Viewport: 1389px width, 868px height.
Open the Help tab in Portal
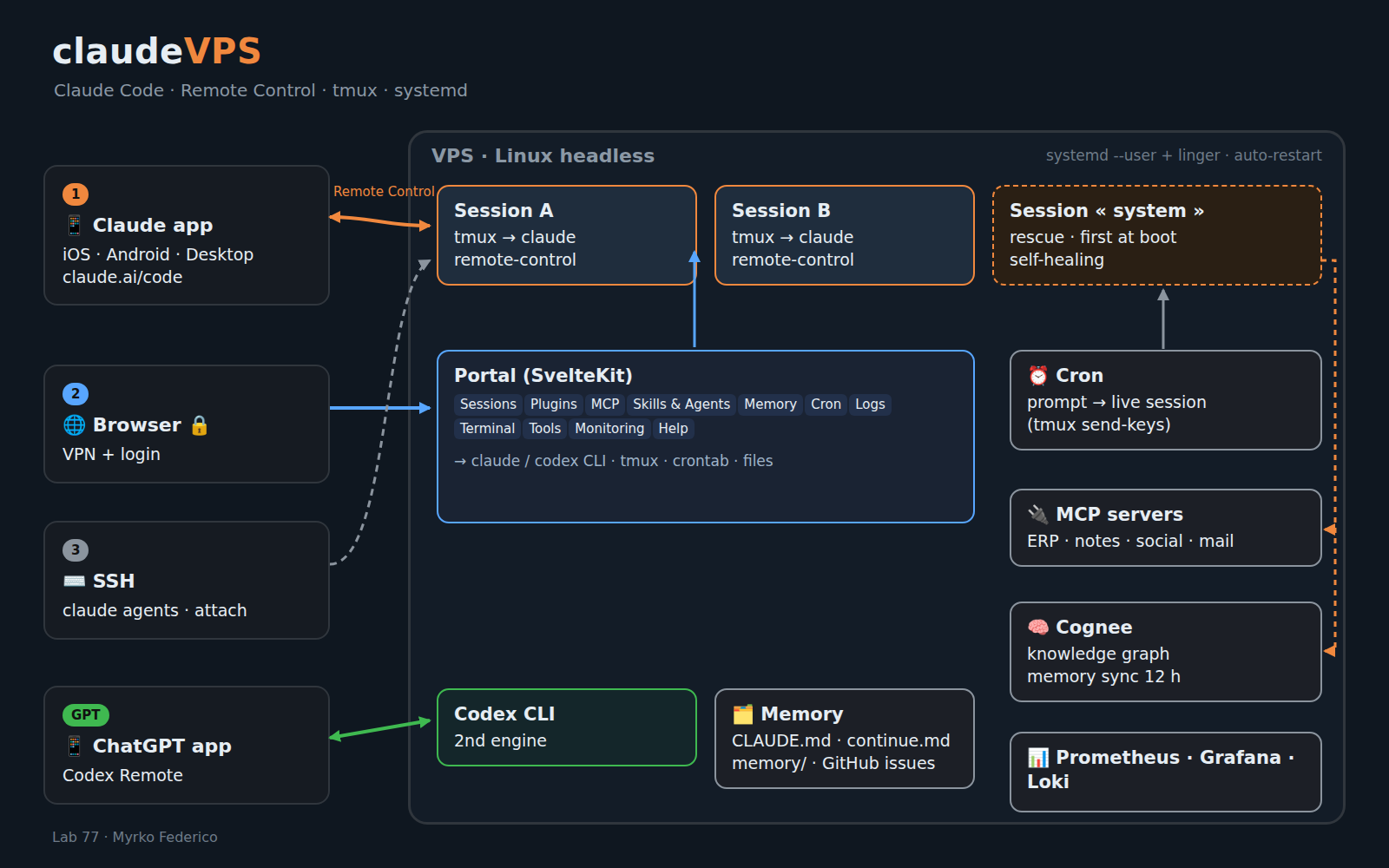(x=673, y=429)
